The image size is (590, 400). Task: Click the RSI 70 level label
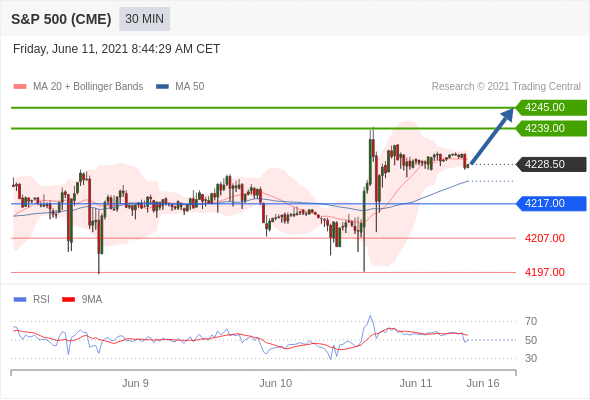(x=531, y=321)
